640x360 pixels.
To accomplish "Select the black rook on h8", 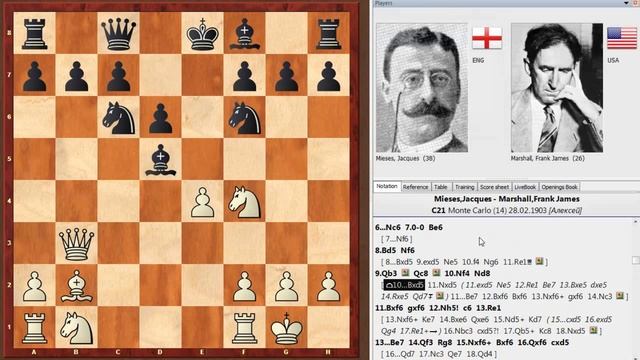I will pyautogui.click(x=329, y=33).
